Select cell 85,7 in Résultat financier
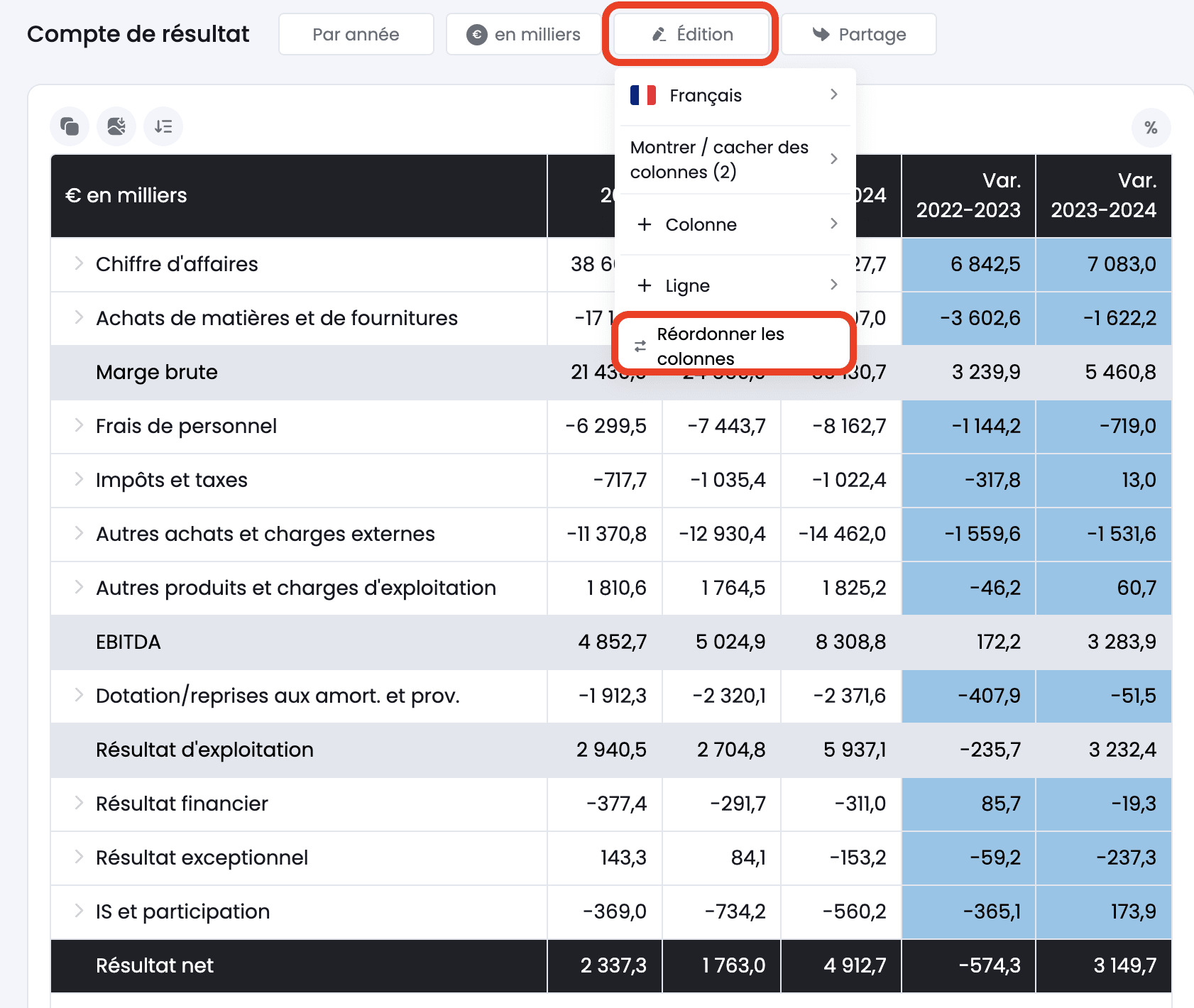Image resolution: width=1194 pixels, height=1008 pixels. [x=968, y=804]
